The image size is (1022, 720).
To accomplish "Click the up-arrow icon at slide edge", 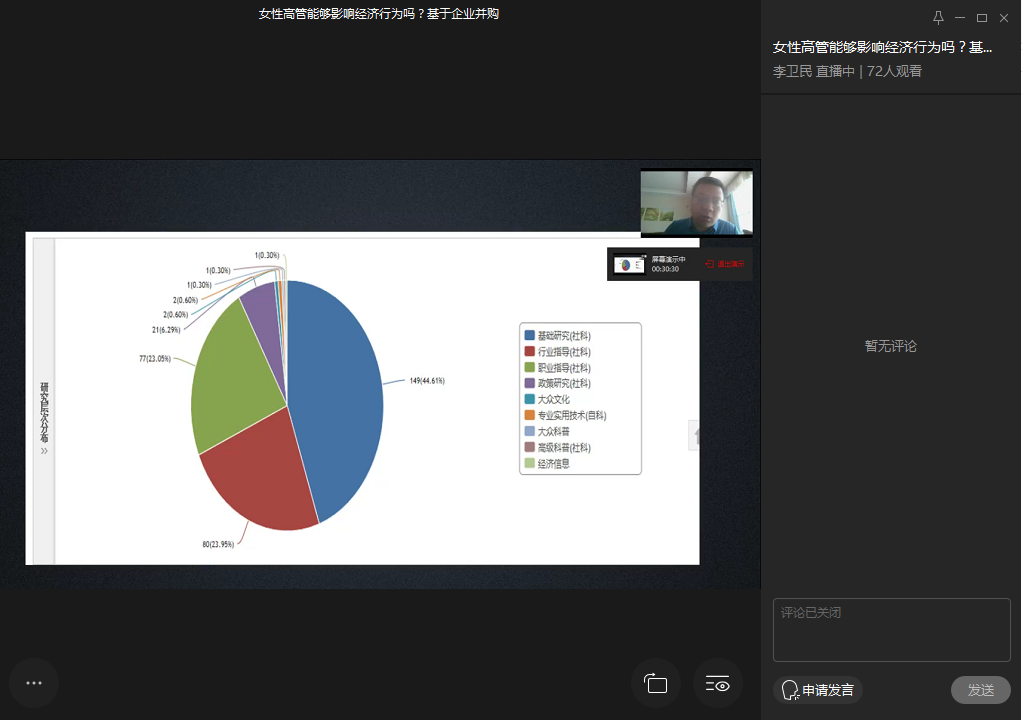I will pyautogui.click(x=694, y=436).
